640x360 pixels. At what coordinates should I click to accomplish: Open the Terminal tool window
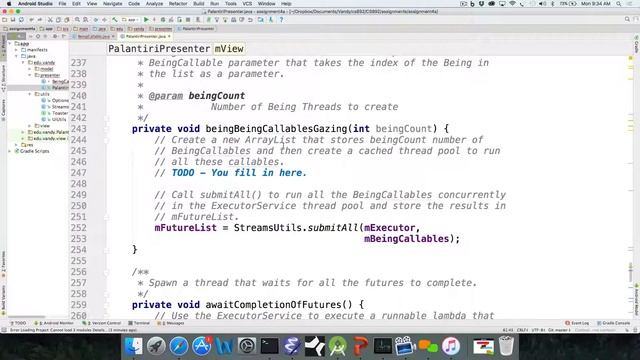[x=139, y=323]
